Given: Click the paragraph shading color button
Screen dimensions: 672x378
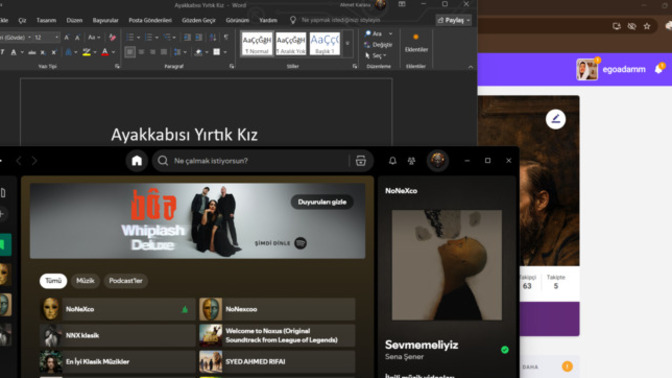Looking at the screenshot, I should (198, 52).
